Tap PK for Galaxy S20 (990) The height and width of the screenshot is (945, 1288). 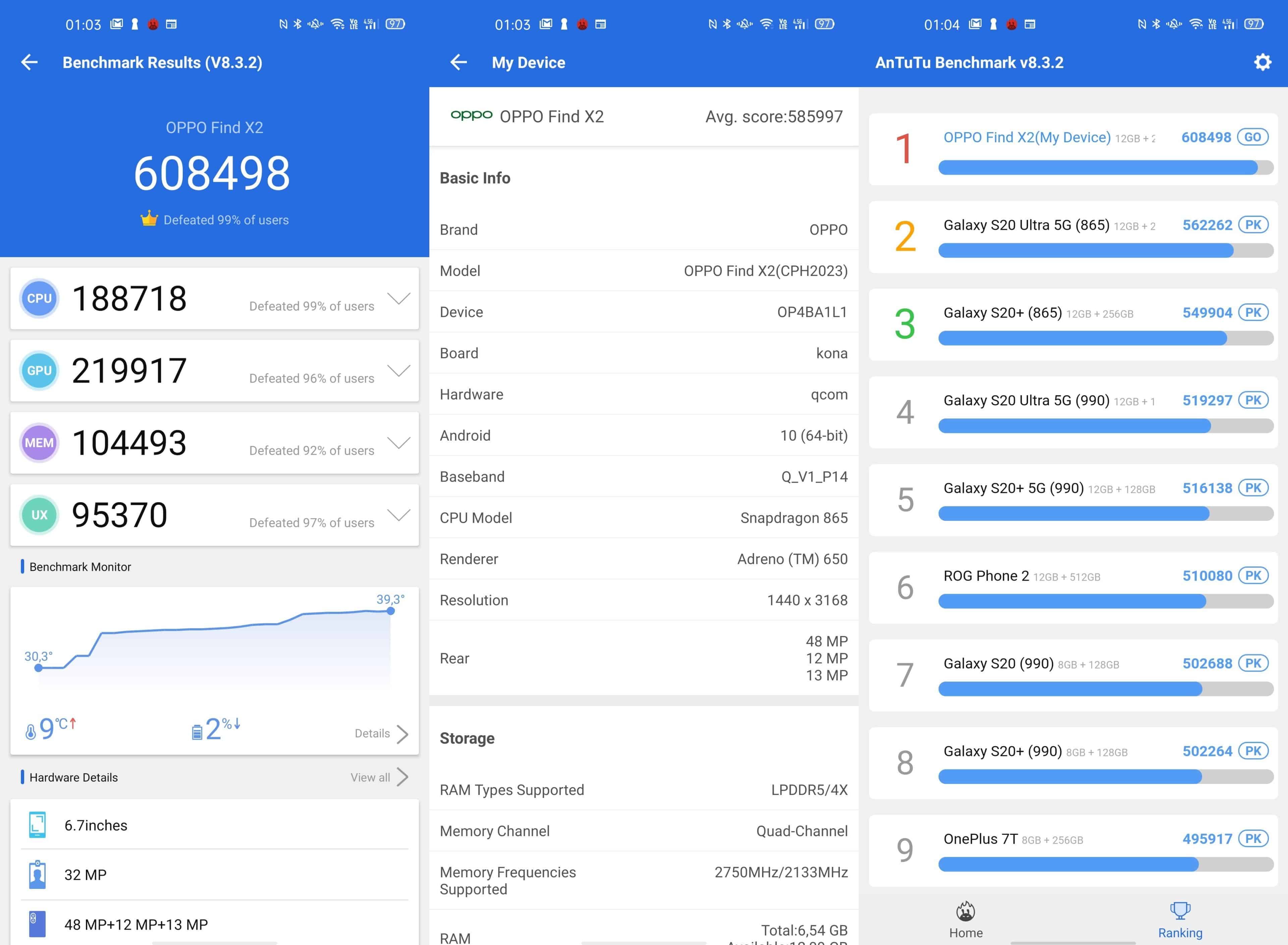1253,663
